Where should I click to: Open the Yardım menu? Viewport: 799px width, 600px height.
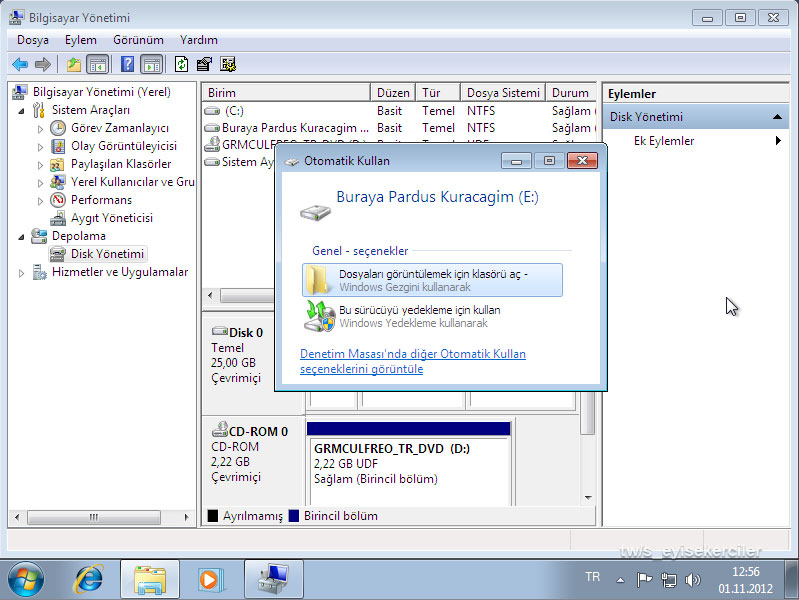click(198, 40)
